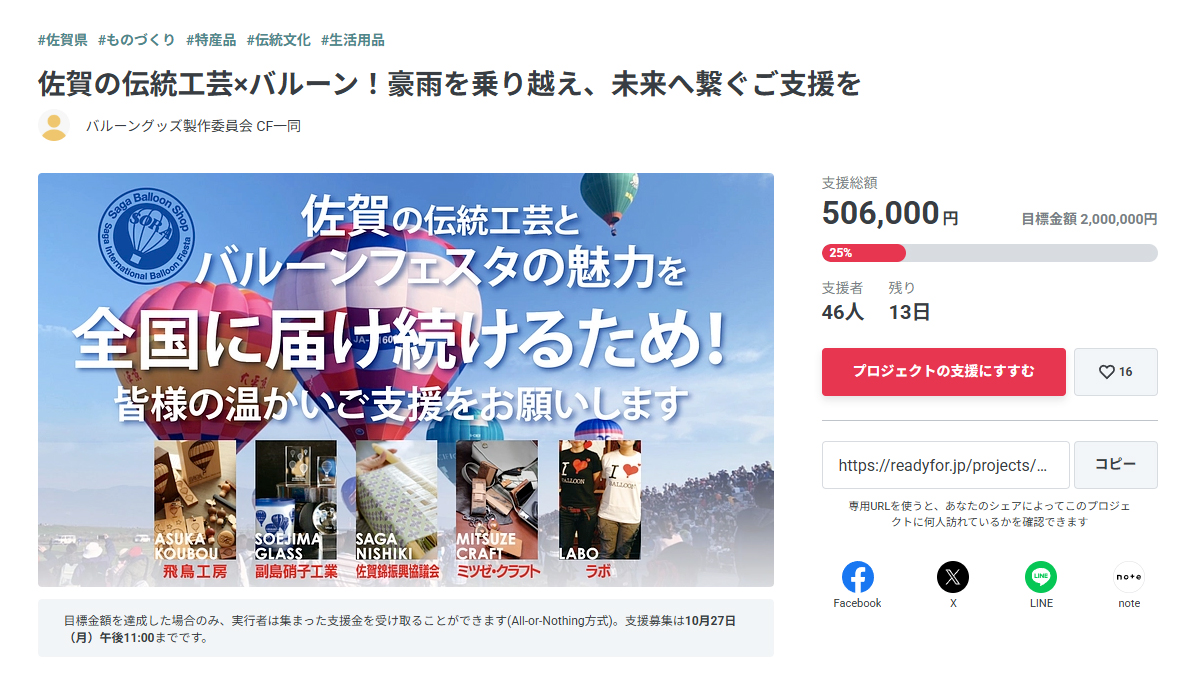Open the #特産品 hashtag
The image size is (1198, 683).
click(211, 40)
